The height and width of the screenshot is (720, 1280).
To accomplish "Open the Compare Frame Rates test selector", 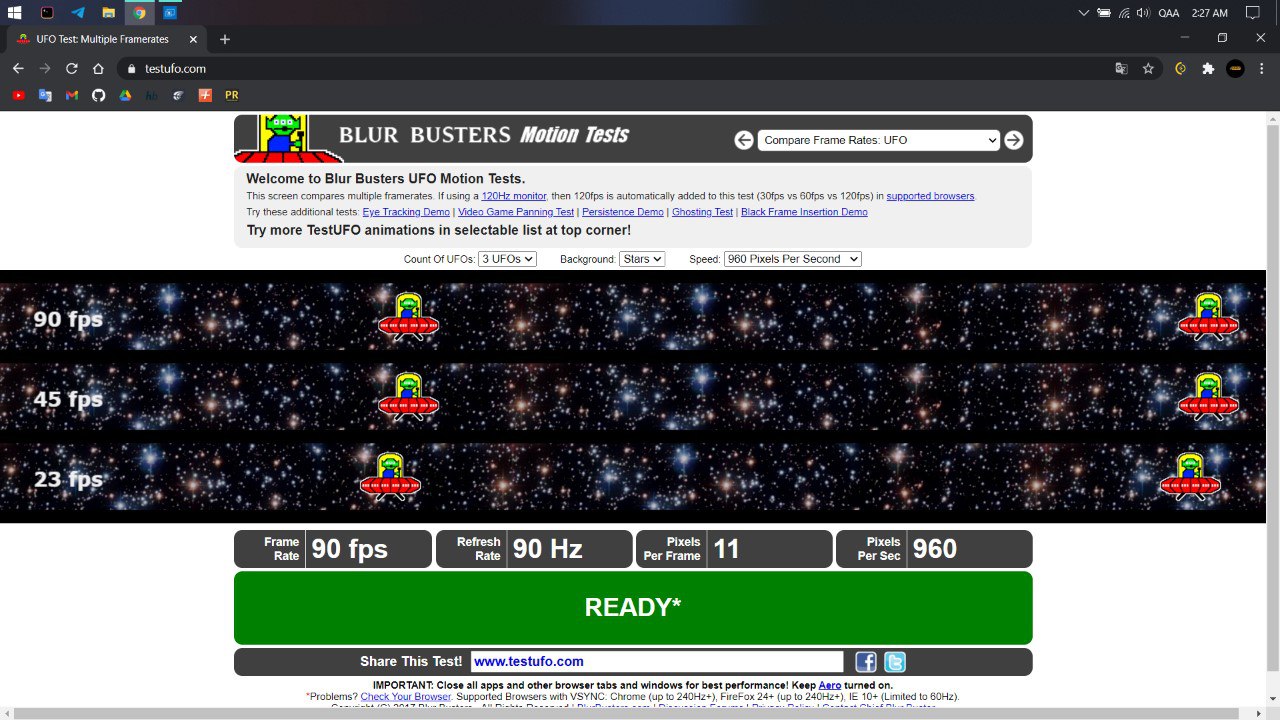I will click(878, 140).
